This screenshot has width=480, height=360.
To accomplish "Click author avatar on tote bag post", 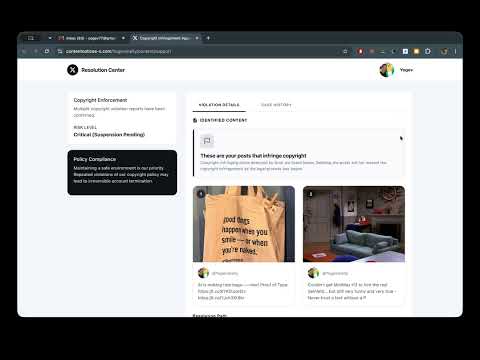I will coord(203,273).
